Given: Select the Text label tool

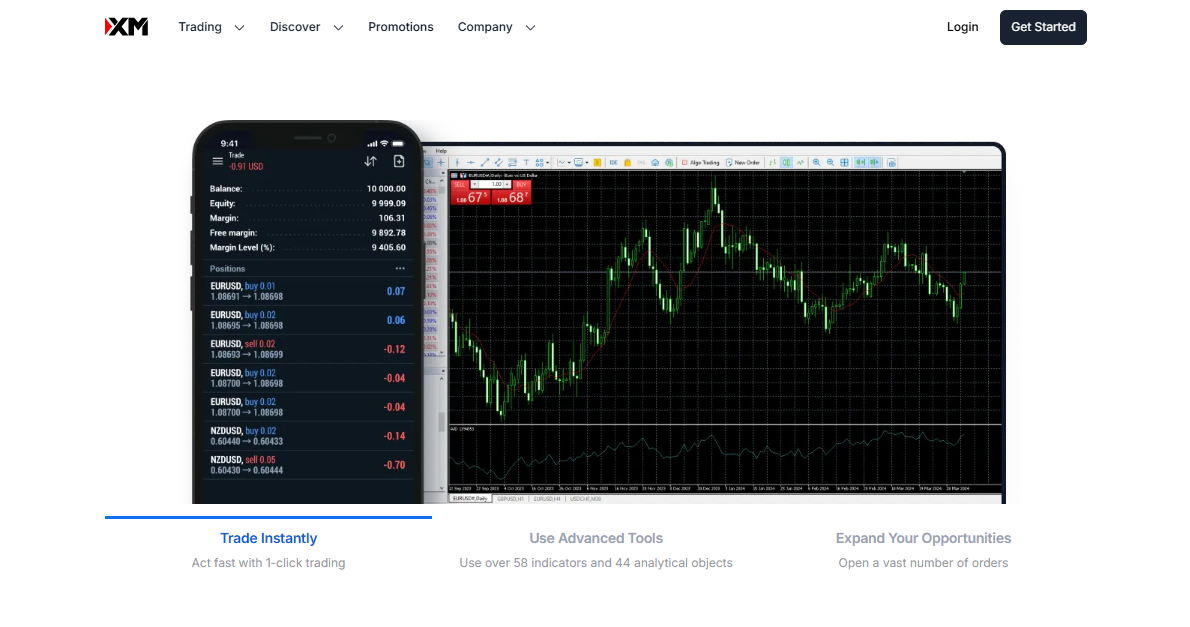Looking at the screenshot, I should pyautogui.click(x=526, y=161).
